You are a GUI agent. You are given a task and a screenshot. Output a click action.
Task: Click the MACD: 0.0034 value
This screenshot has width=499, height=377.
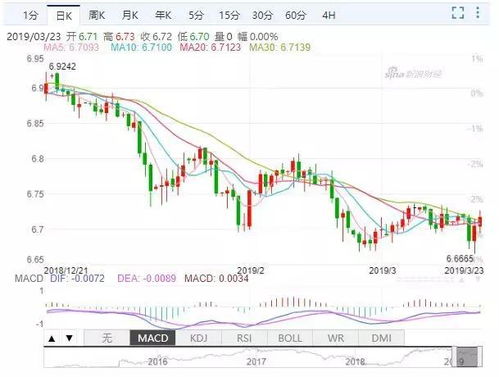tap(216, 278)
